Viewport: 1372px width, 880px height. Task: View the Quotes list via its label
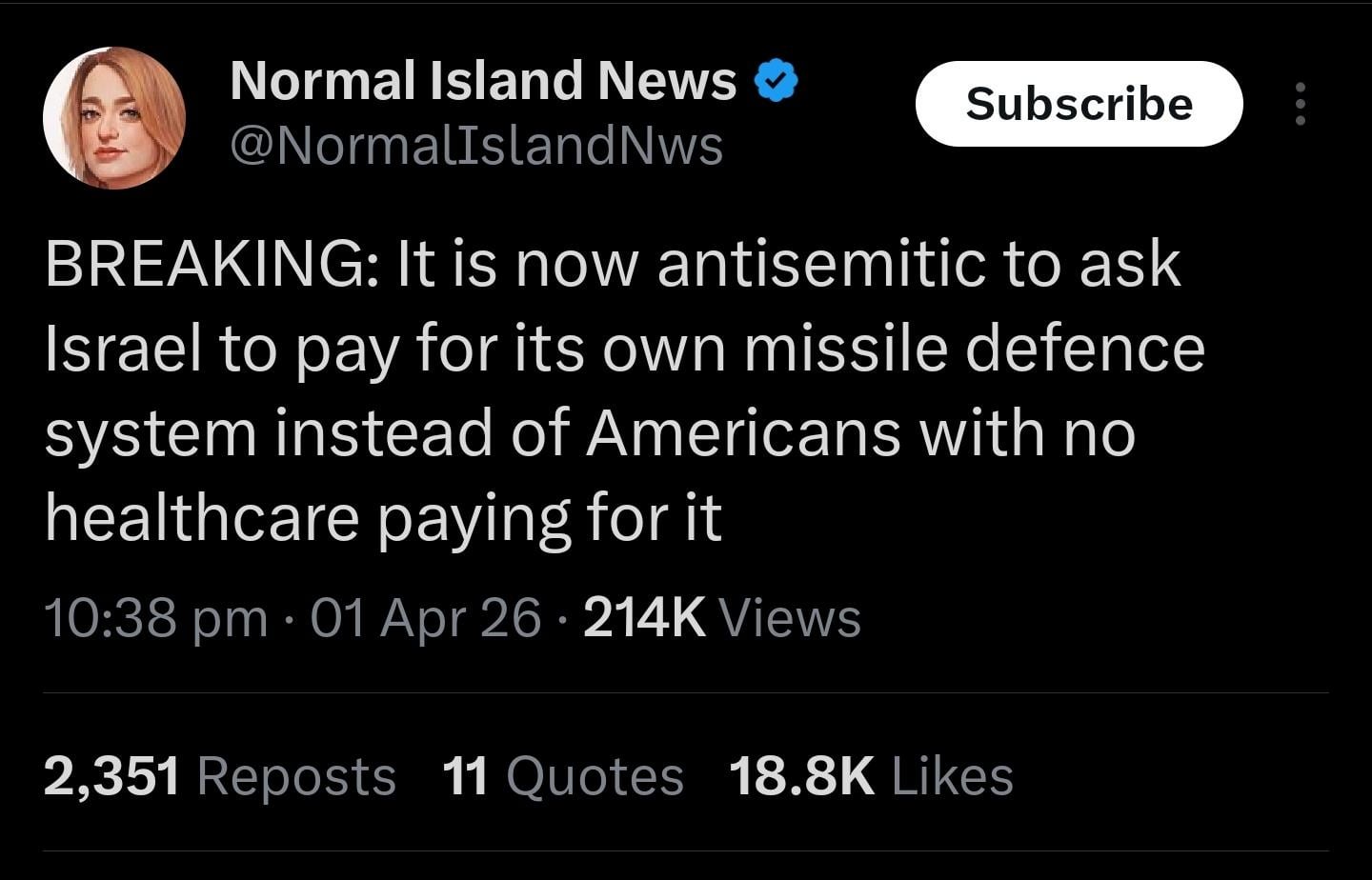595,775
